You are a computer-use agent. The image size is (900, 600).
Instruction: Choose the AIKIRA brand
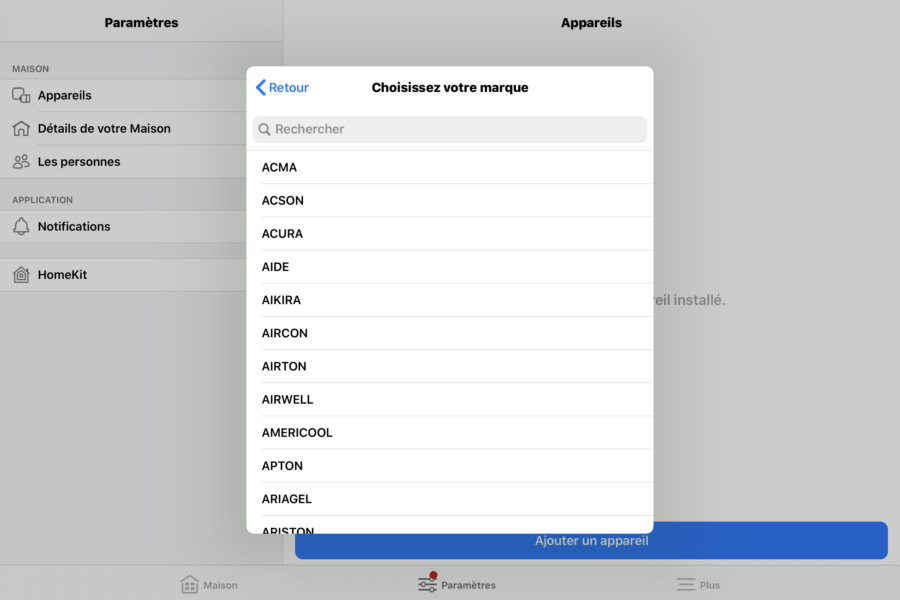[450, 300]
